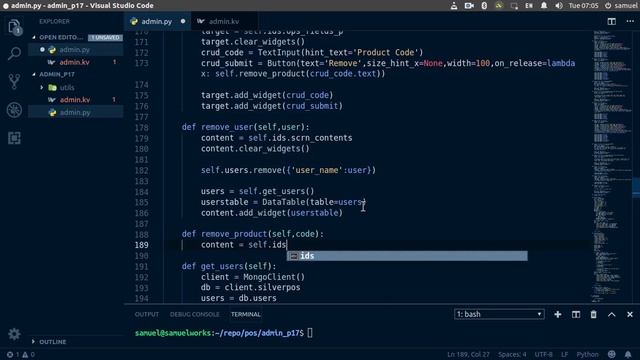Open the Source Control view
Image resolution: width=640 pixels, height=360 pixels.
(x=14, y=82)
